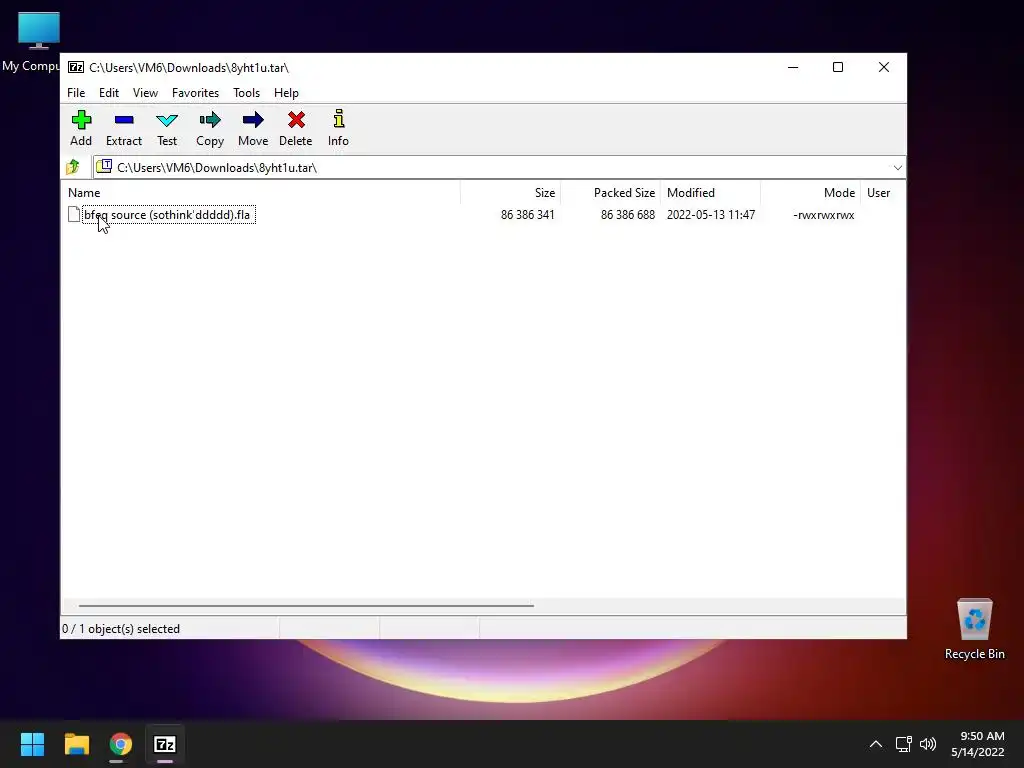
Task: Sort by the Size column header
Action: 510,193
